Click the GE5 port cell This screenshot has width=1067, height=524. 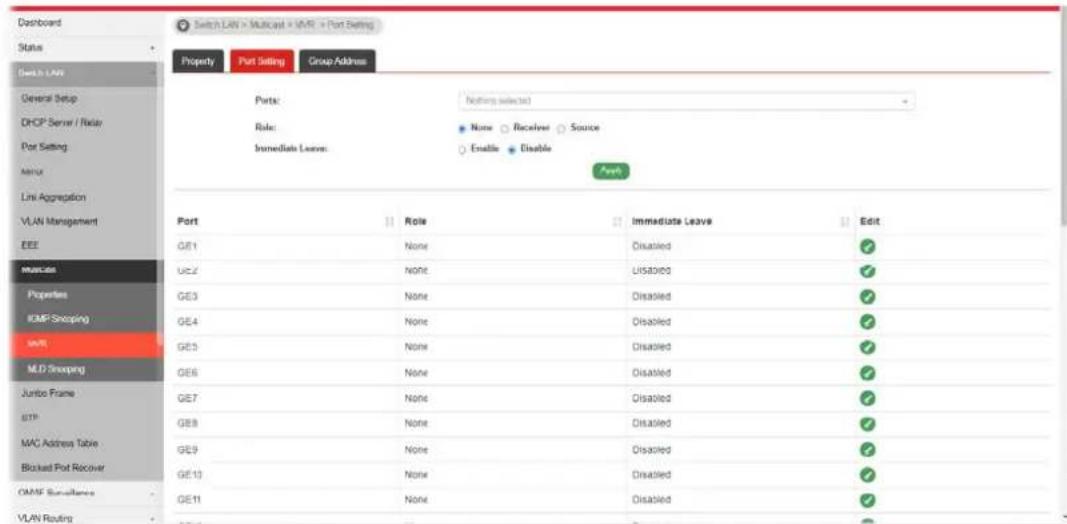pyautogui.click(x=186, y=348)
